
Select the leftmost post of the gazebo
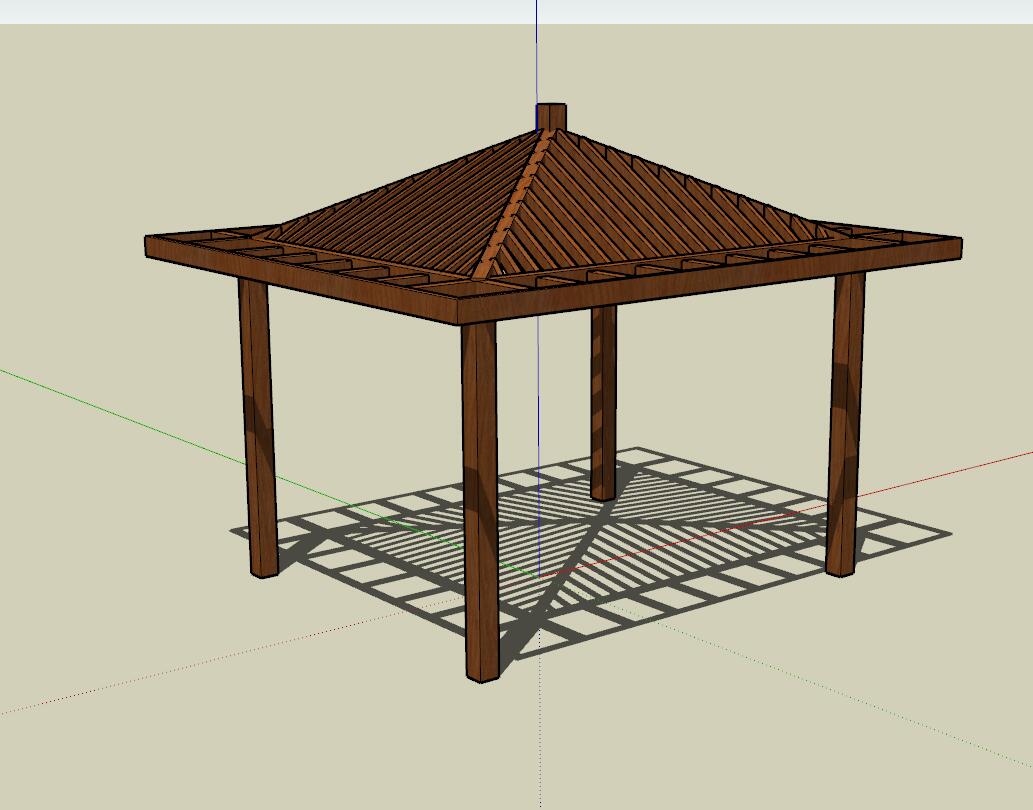258,428
